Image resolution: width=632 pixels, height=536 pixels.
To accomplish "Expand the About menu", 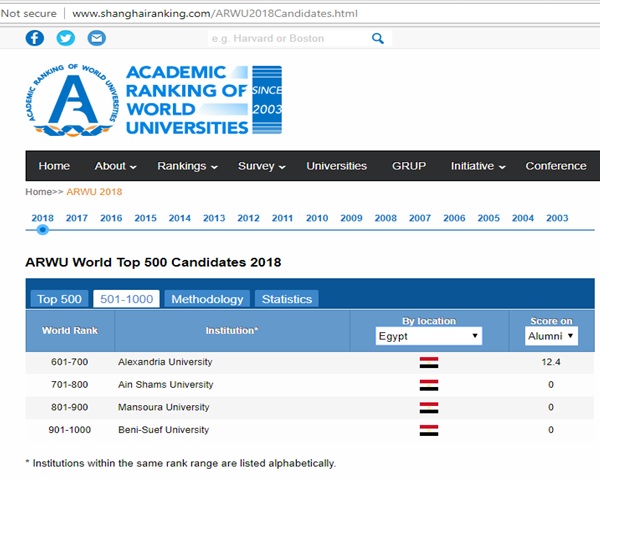I will pos(115,166).
